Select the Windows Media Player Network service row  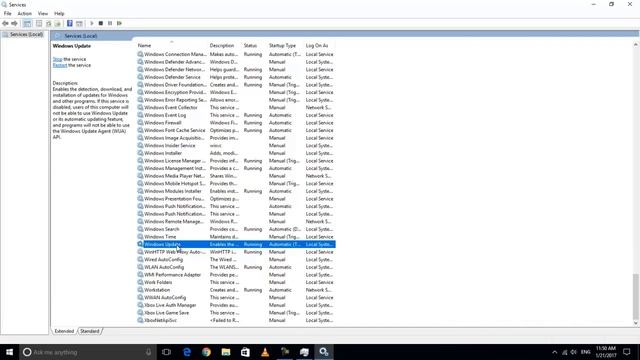coord(236,176)
